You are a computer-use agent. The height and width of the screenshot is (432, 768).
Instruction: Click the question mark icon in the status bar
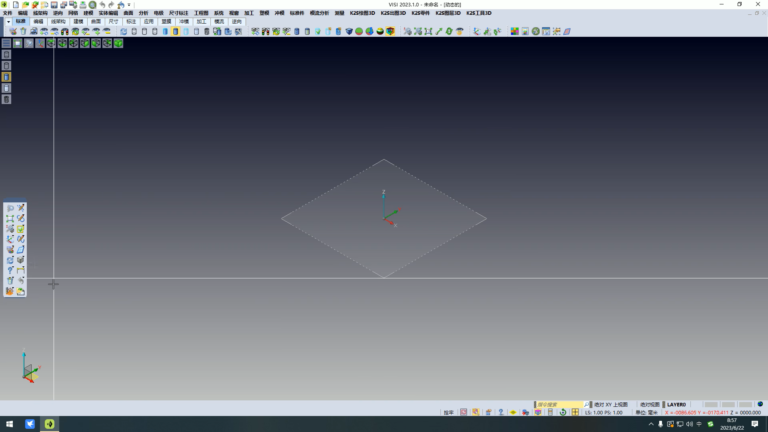coord(501,412)
